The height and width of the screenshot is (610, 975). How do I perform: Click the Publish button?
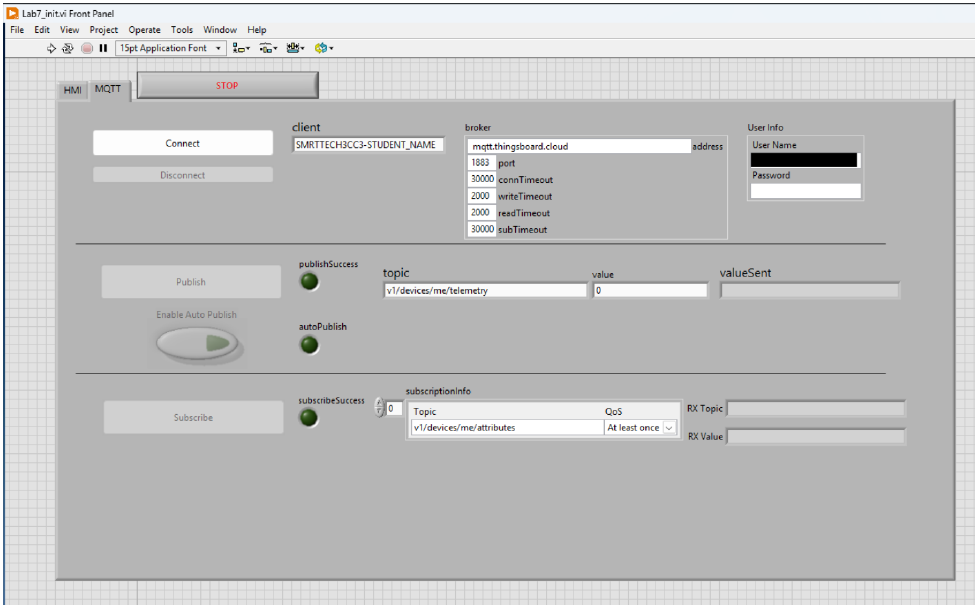[x=191, y=282]
